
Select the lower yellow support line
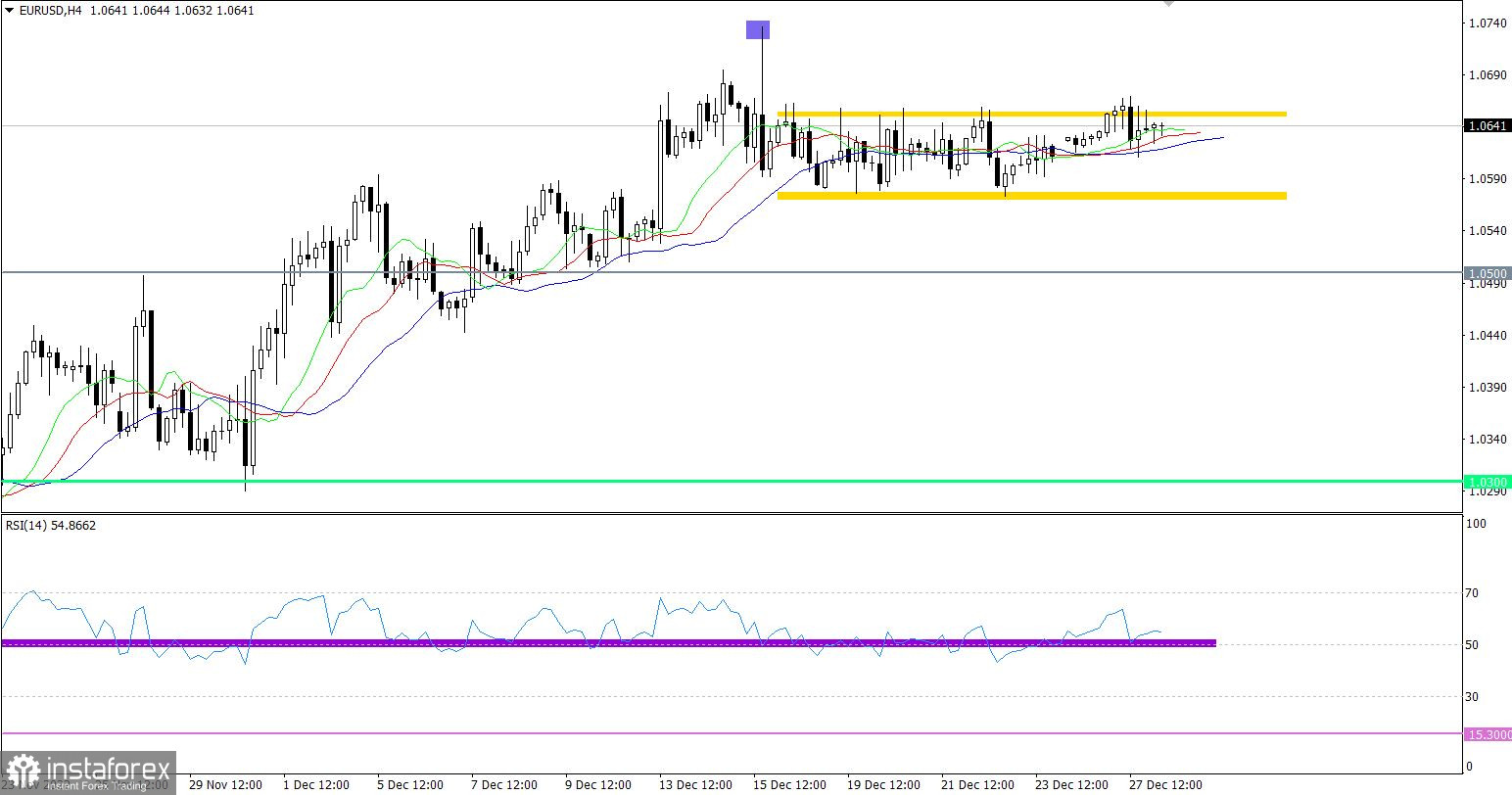point(1032,196)
